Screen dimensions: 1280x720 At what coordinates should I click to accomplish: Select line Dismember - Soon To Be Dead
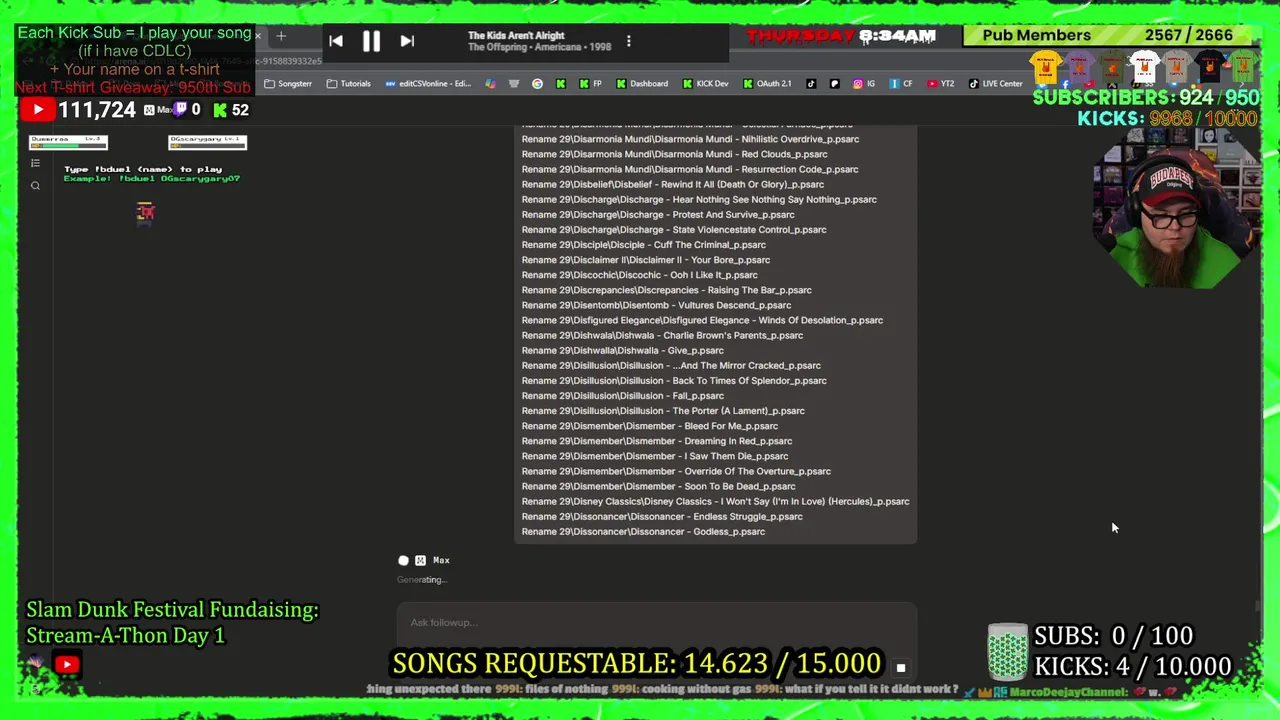[x=658, y=486]
